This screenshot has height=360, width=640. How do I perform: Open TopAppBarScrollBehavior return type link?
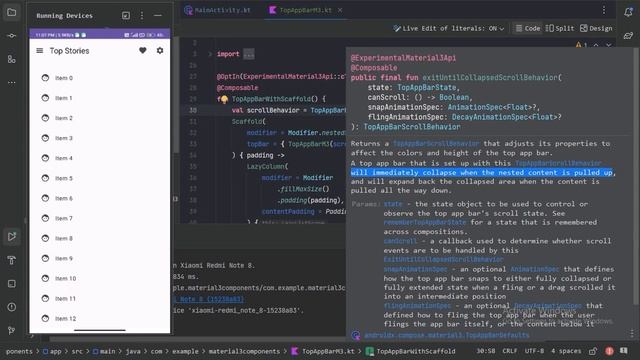412,127
